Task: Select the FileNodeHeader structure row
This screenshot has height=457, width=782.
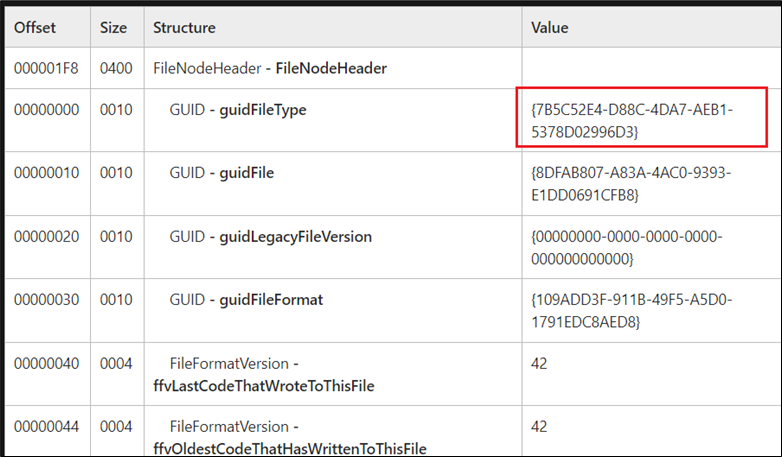Action: 269,69
